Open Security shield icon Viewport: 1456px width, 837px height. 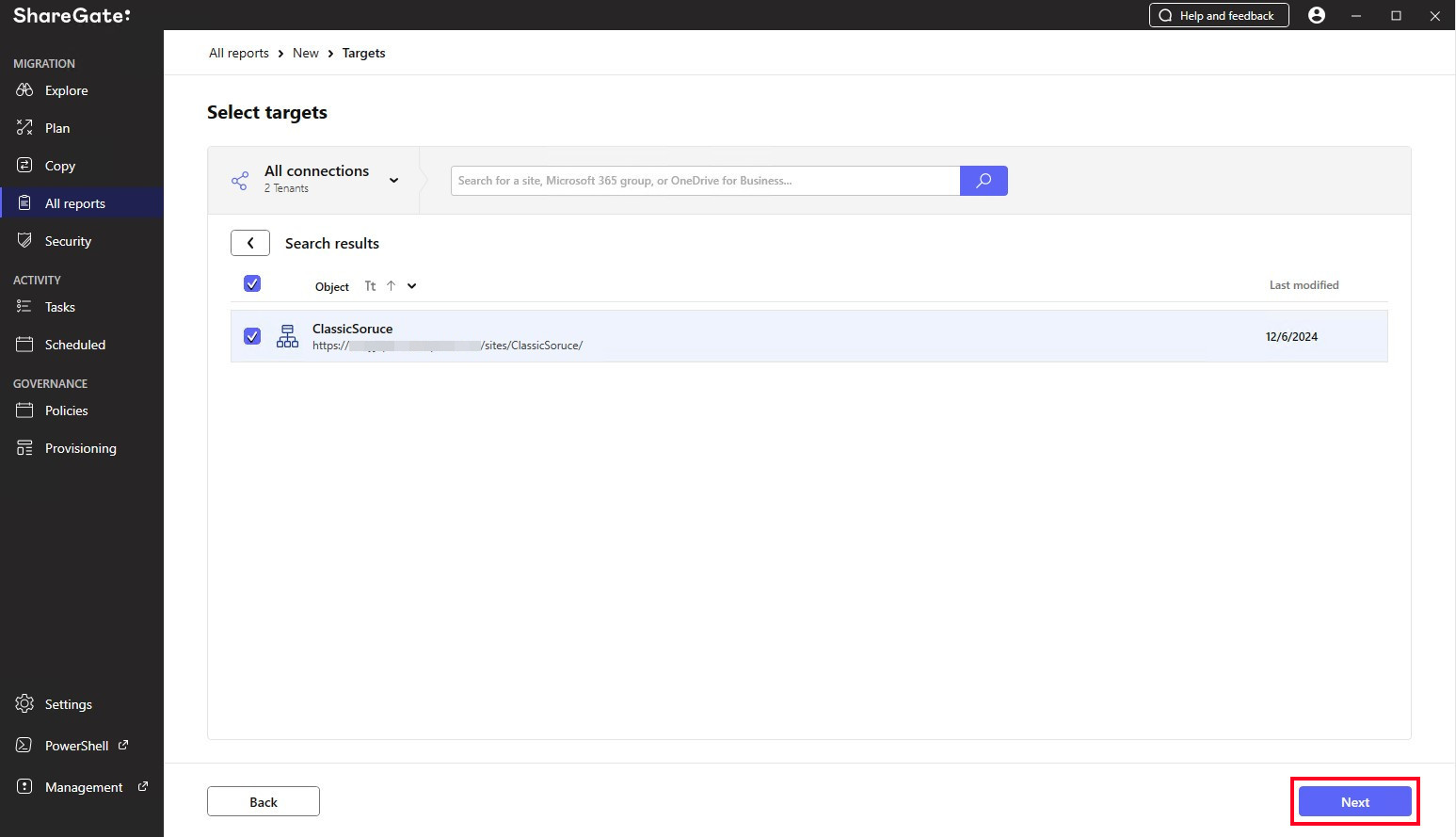(24, 241)
